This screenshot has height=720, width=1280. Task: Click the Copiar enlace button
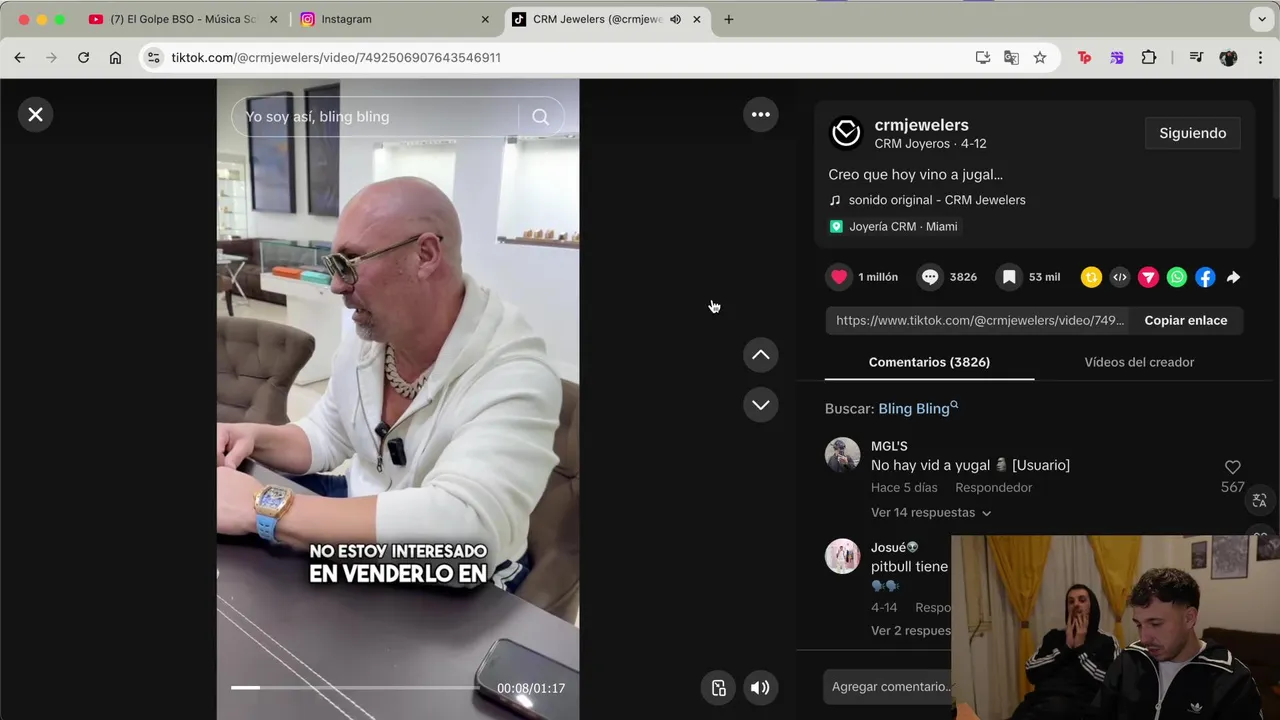pos(1185,320)
